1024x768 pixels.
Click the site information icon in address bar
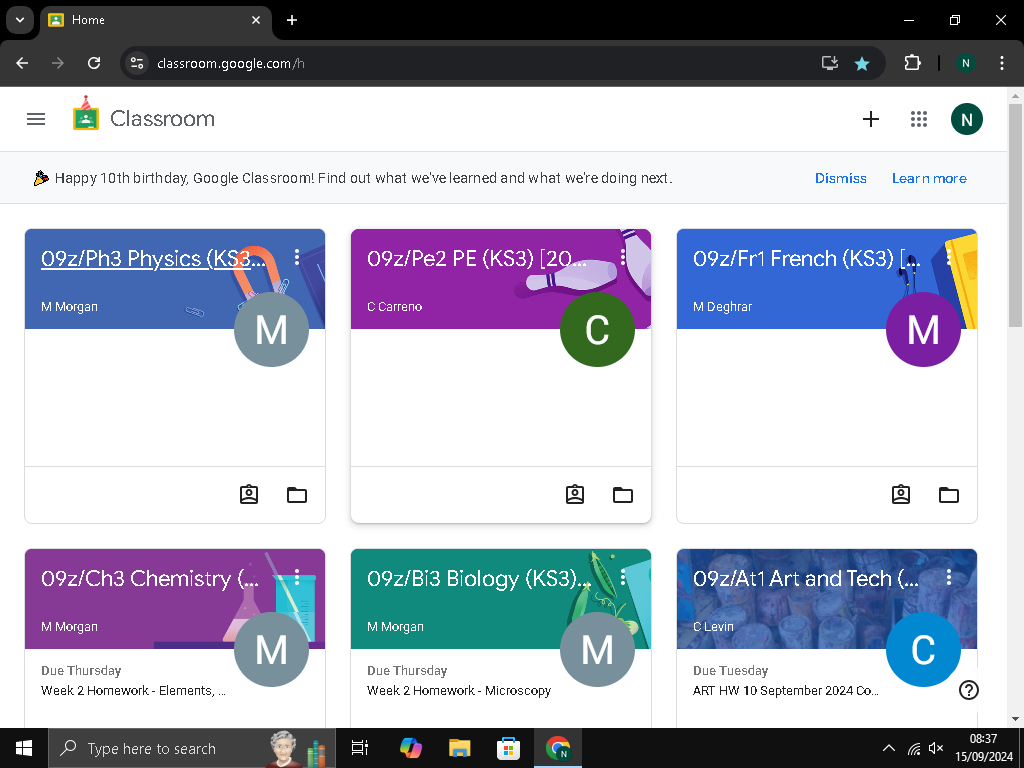point(137,63)
